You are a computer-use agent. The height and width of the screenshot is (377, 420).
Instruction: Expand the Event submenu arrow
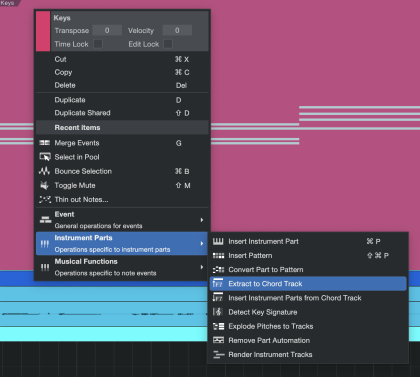point(202,220)
